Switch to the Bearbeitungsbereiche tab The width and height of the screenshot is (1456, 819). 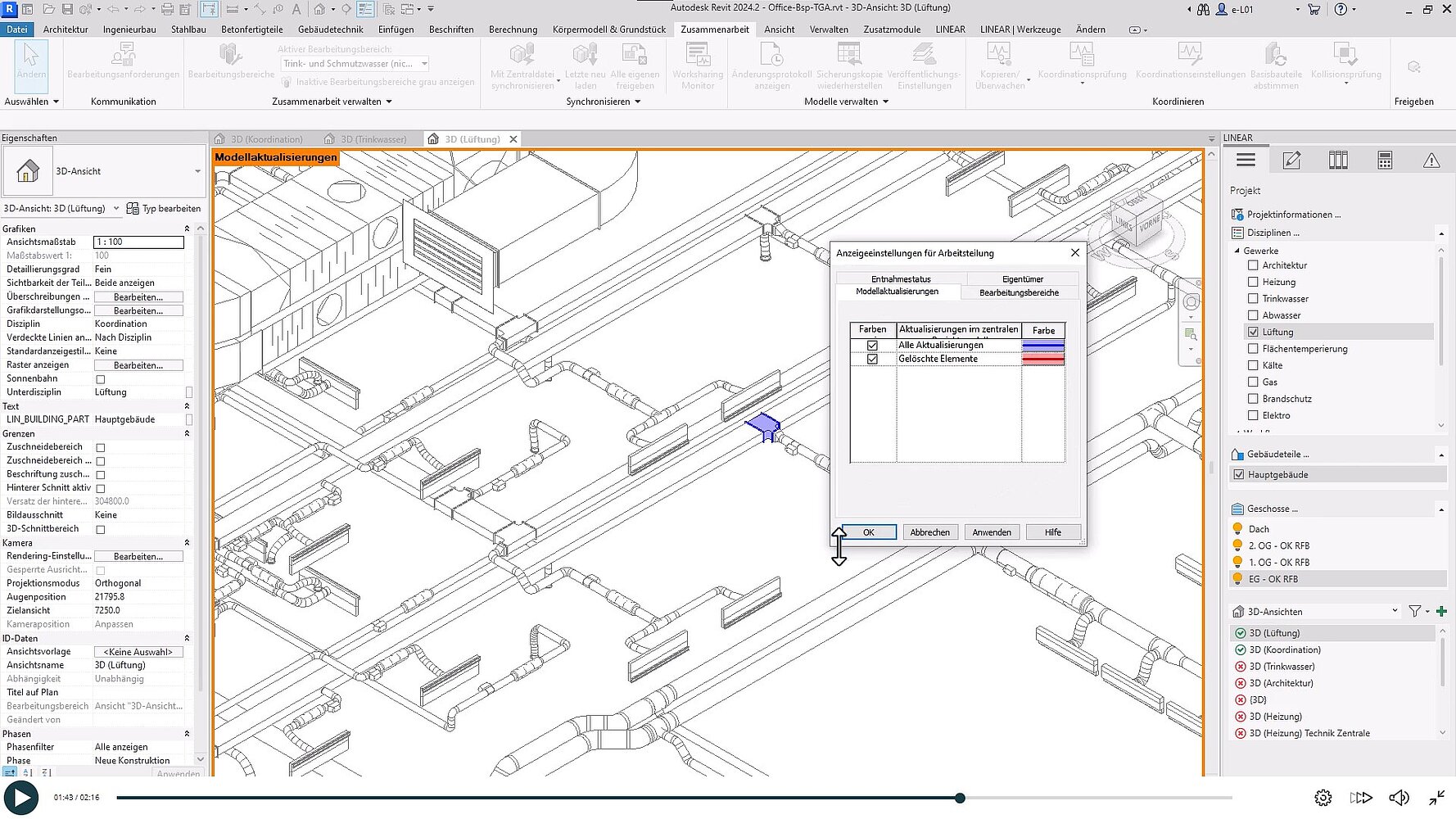[x=1019, y=292]
